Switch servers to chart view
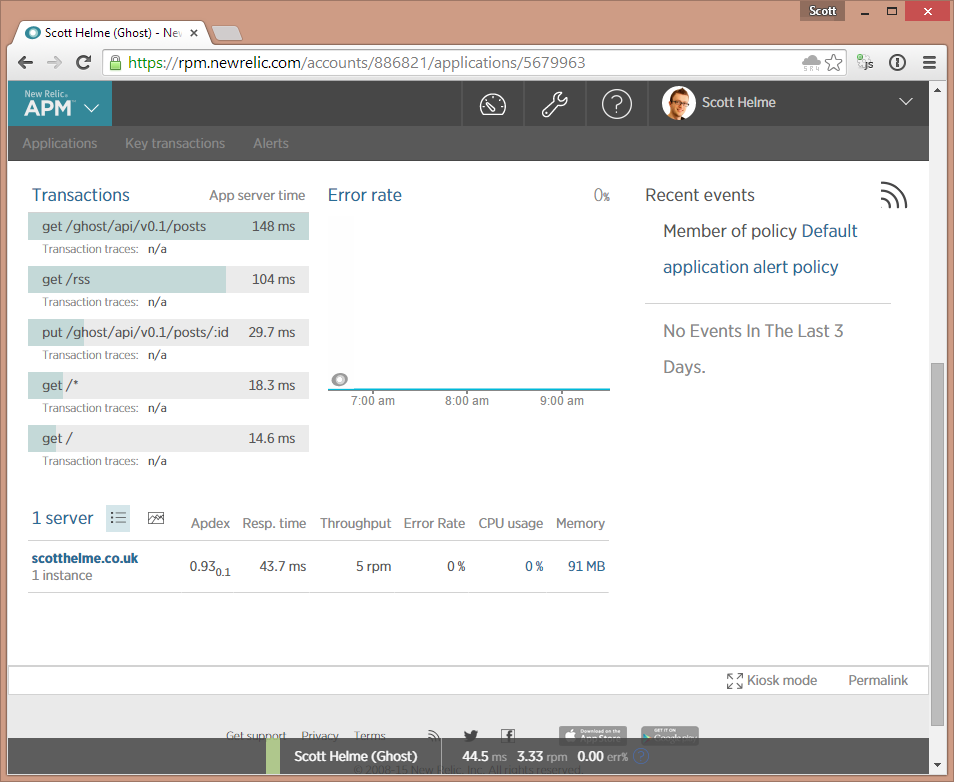 (x=156, y=518)
